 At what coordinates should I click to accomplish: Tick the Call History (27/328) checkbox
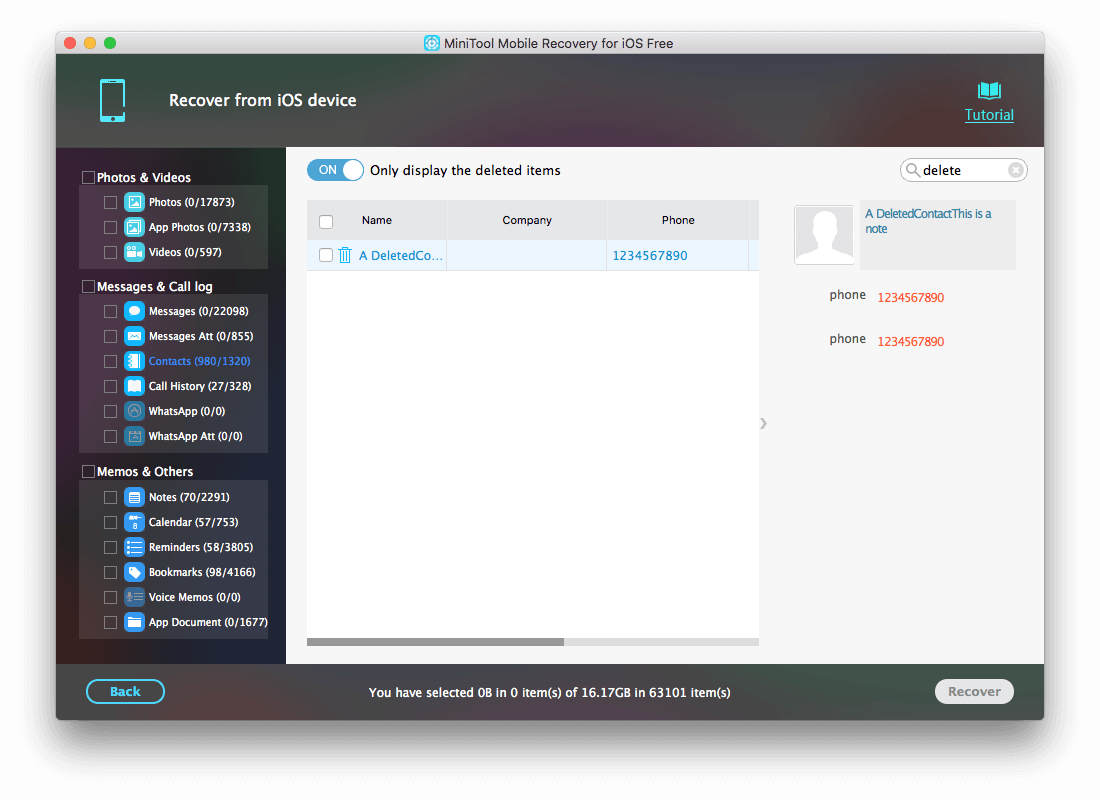click(110, 386)
